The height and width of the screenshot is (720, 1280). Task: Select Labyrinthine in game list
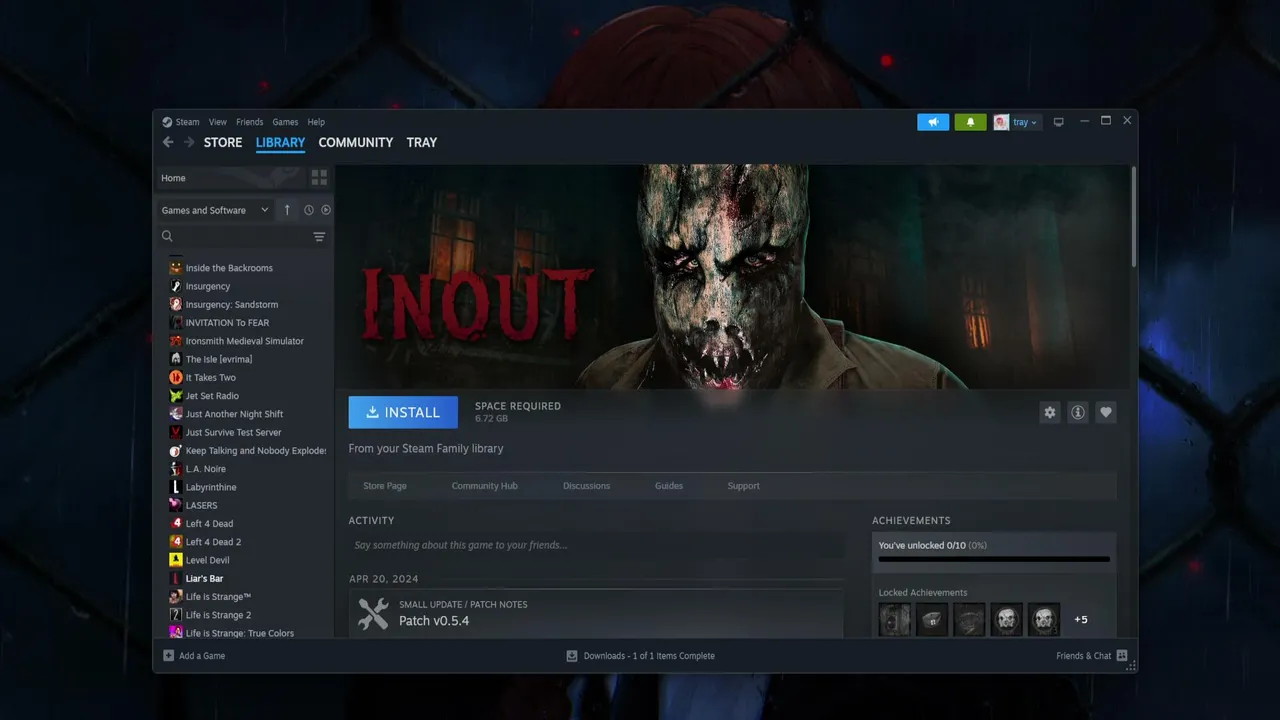pyautogui.click(x=211, y=487)
